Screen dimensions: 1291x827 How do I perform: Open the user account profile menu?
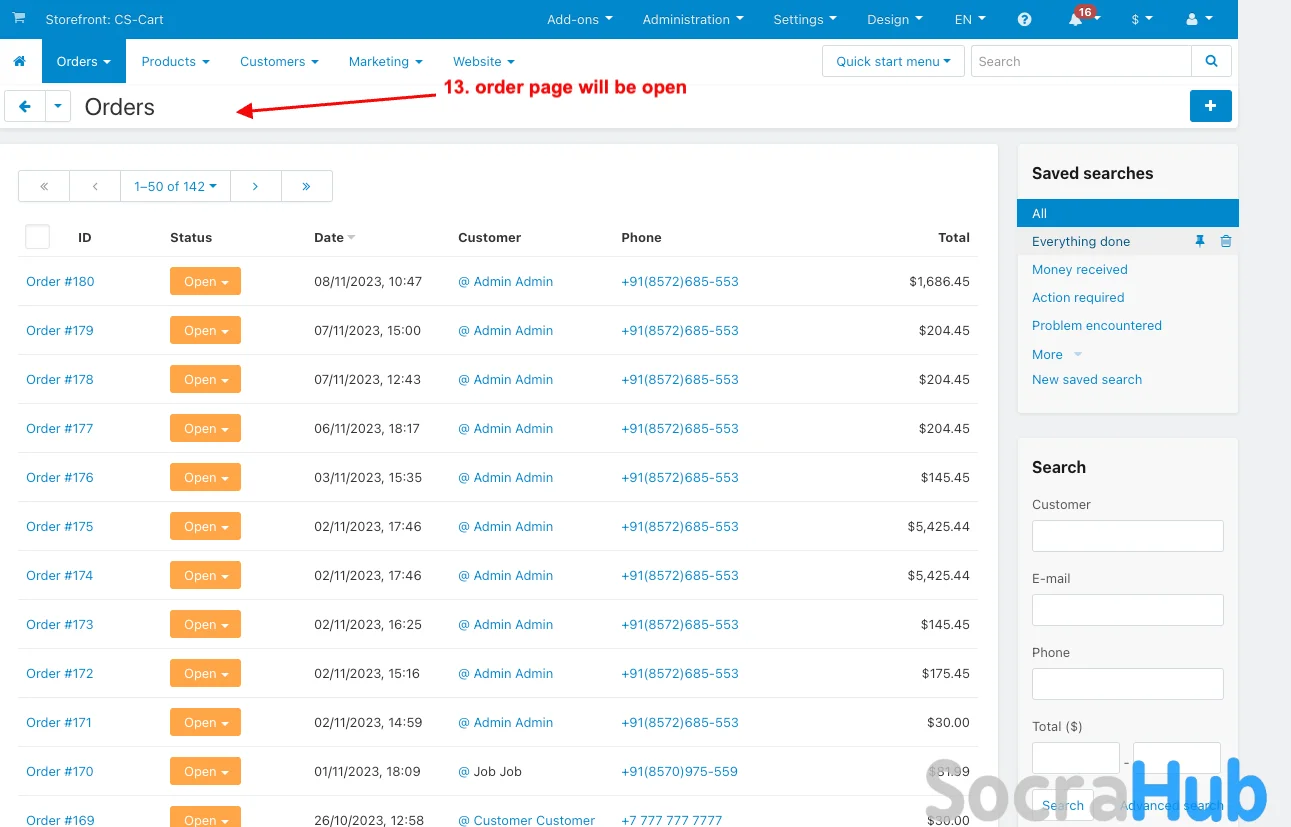pos(1198,20)
